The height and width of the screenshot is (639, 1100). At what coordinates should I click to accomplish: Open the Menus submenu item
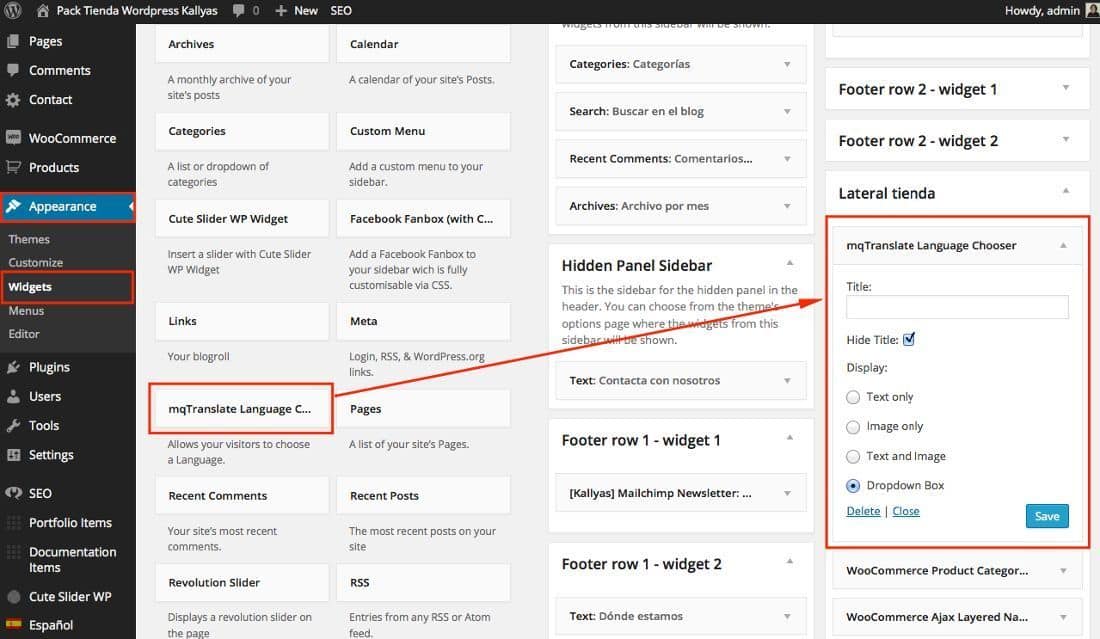[26, 311]
